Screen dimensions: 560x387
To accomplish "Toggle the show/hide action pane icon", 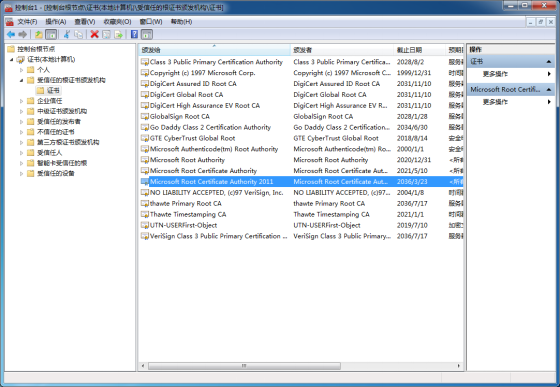I will pyautogui.click(x=147, y=34).
